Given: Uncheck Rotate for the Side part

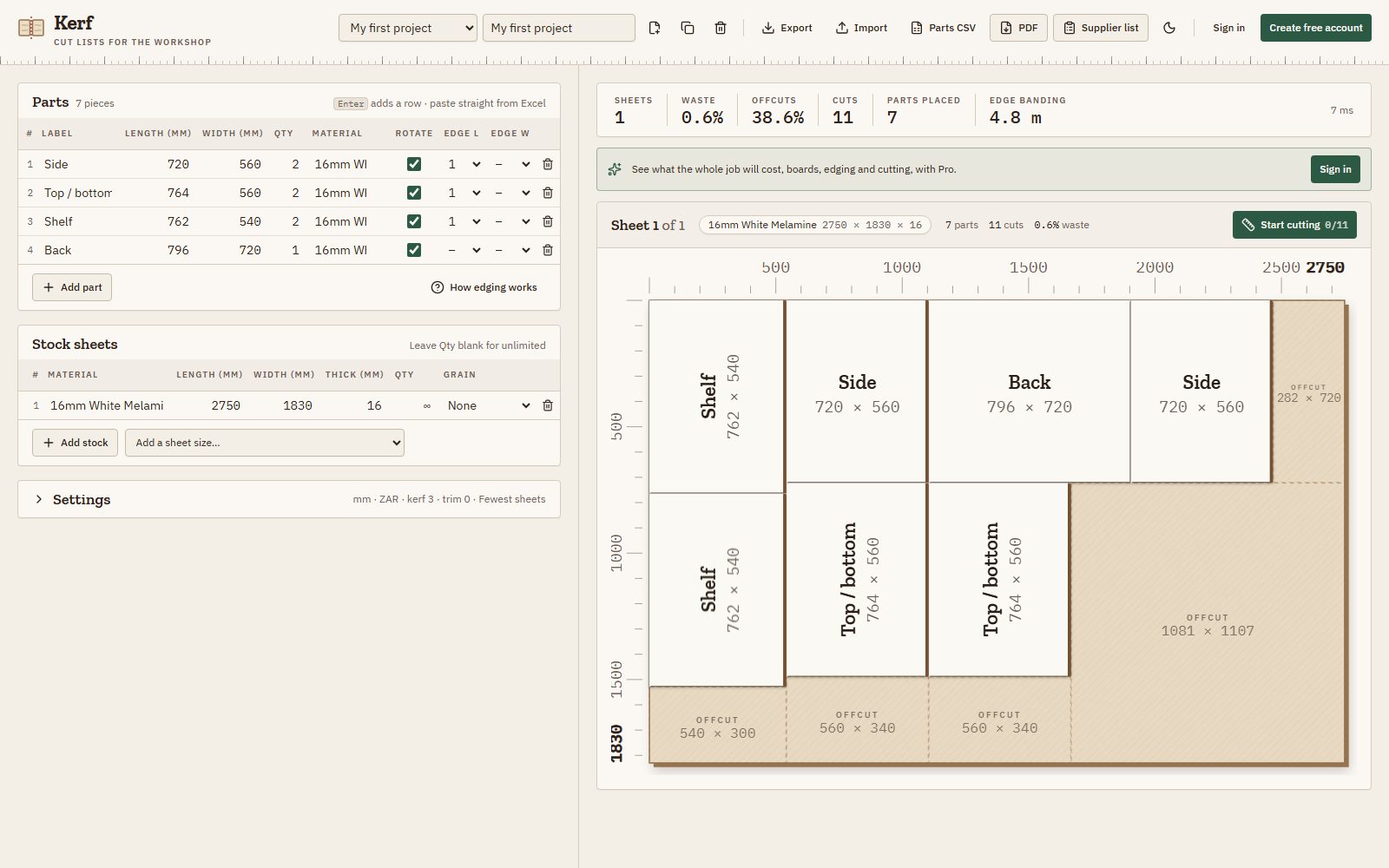Looking at the screenshot, I should pyautogui.click(x=414, y=164).
